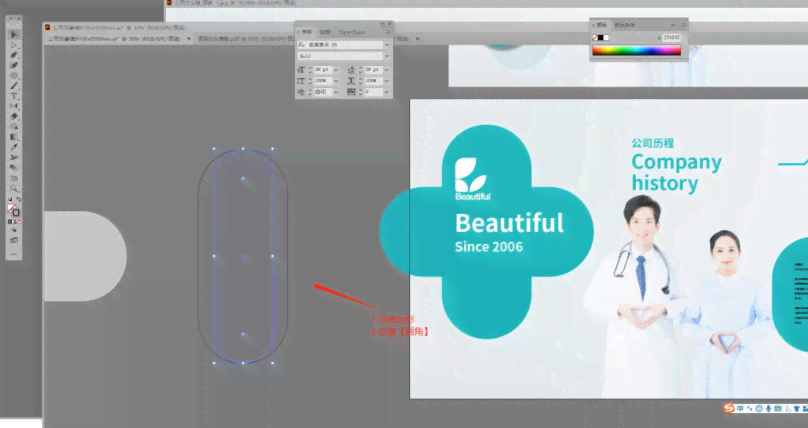Screen dimensions: 808x428
Task: Click the font size stepper arrows
Action: (x=310, y=70)
